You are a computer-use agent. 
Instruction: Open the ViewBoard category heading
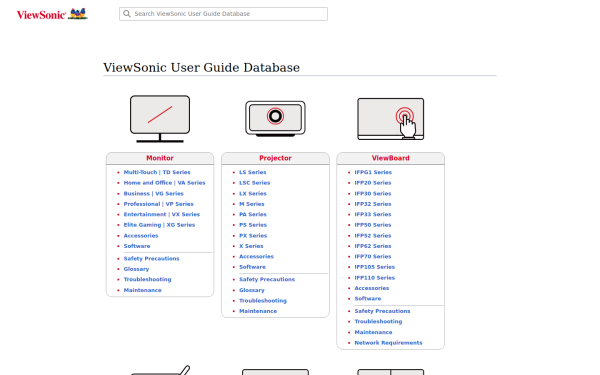coord(391,158)
